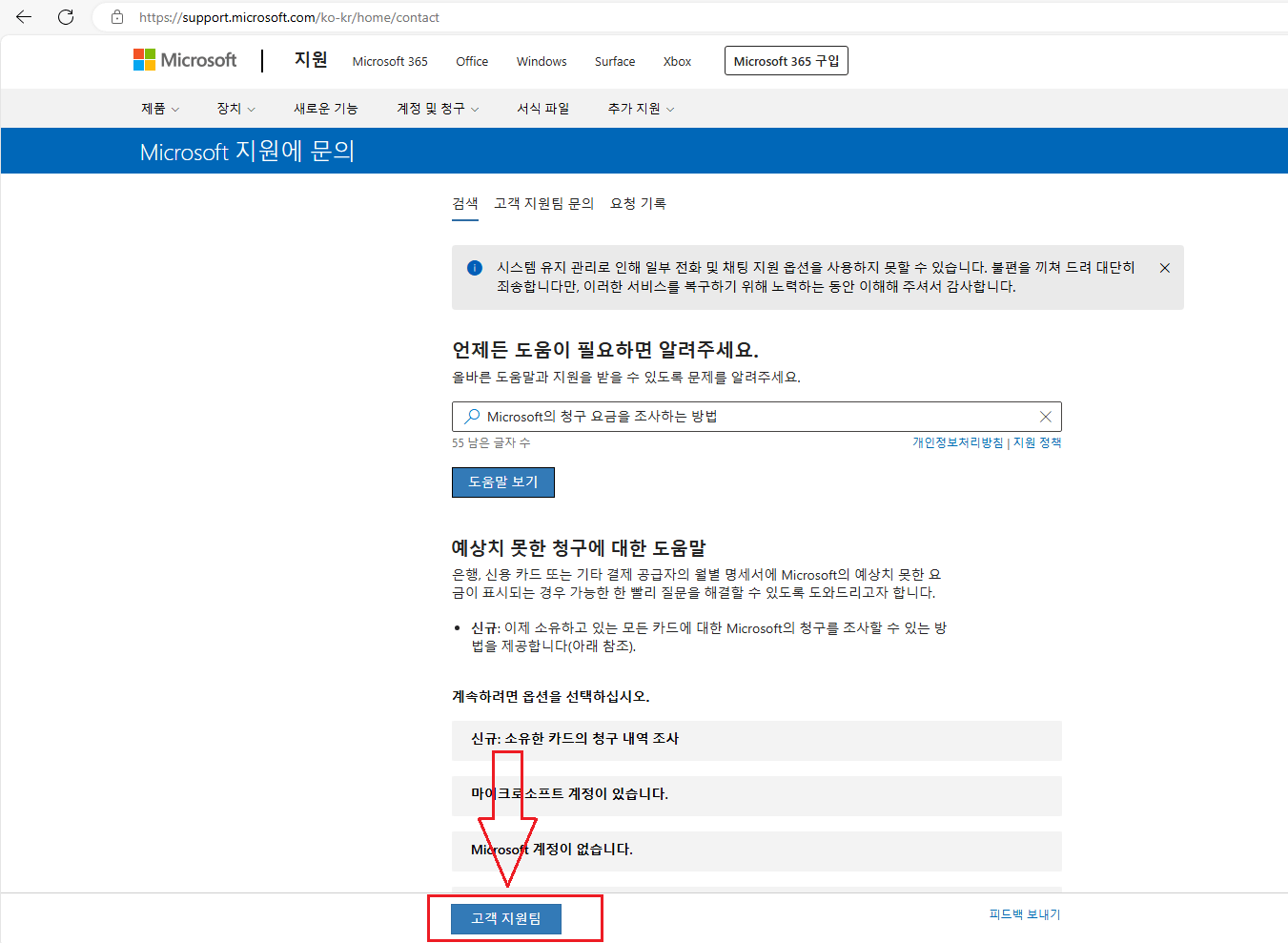Viewport: 1288px width, 943px height.
Task: Click the 도움말 보기 button
Action: [503, 482]
